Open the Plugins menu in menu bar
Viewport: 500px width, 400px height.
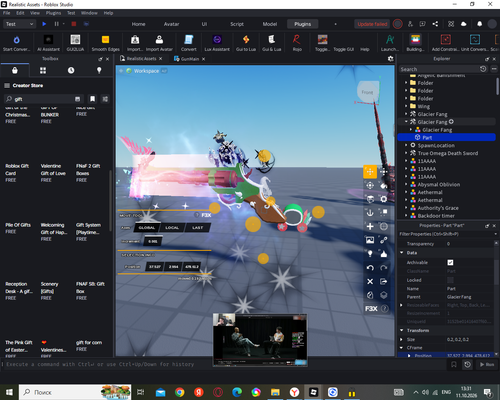[53, 13]
